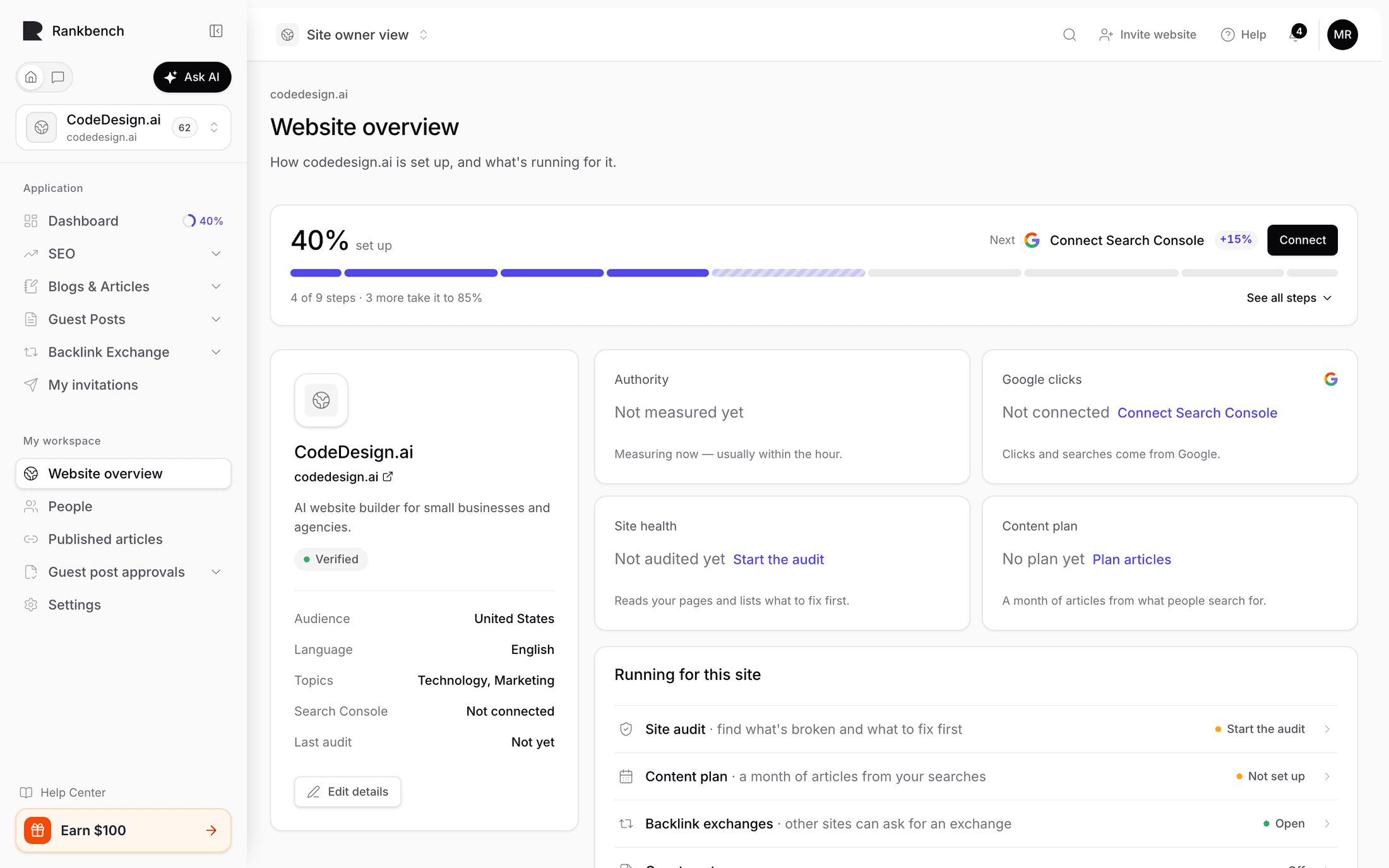
Task: Open Help Center
Action: 63,792
